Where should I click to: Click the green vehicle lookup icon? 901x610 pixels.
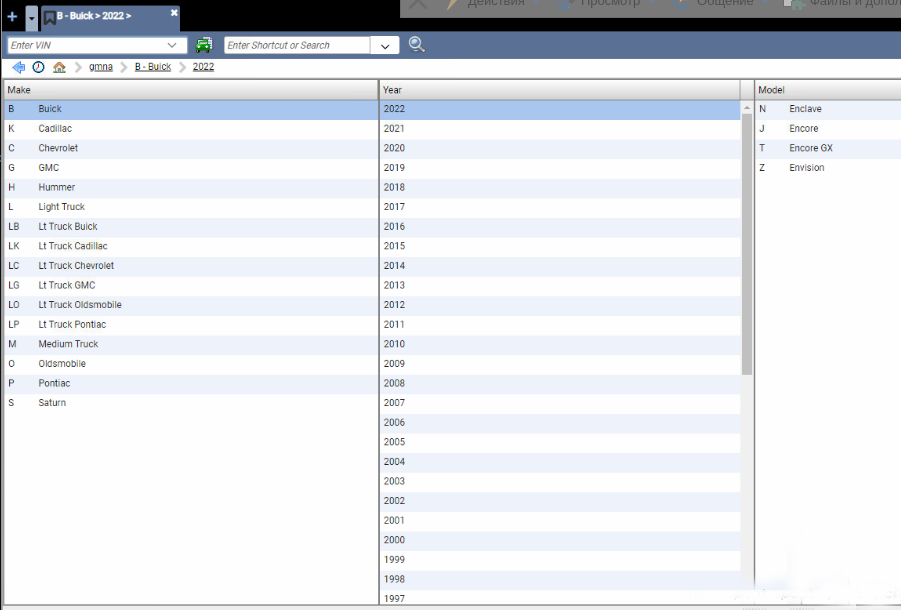click(x=204, y=45)
